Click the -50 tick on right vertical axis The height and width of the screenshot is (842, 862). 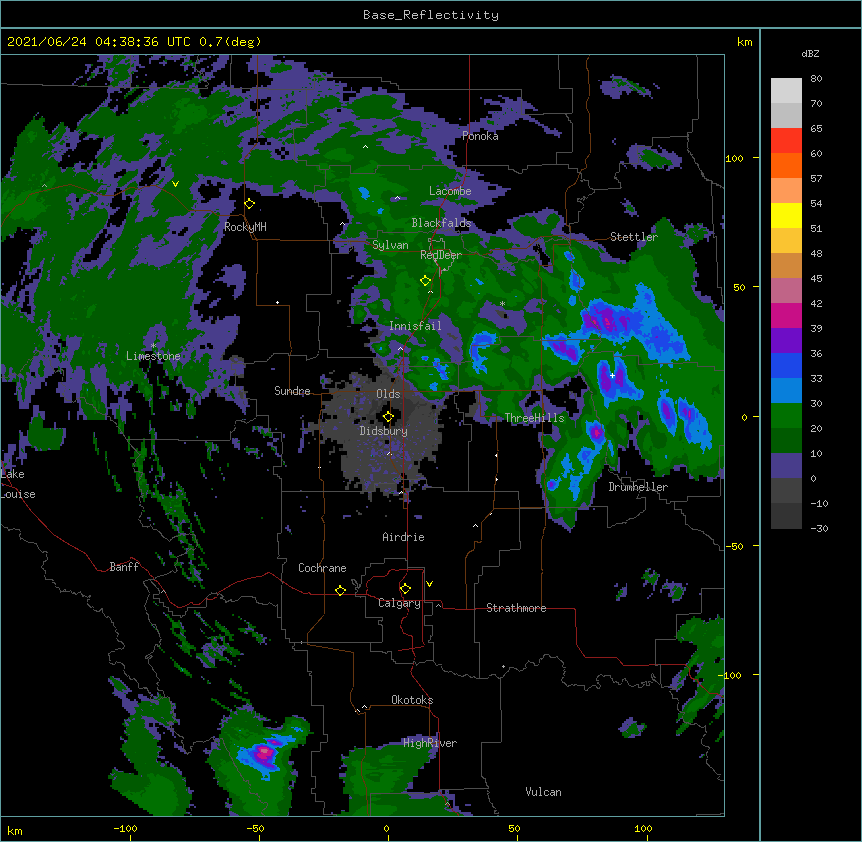(x=734, y=546)
